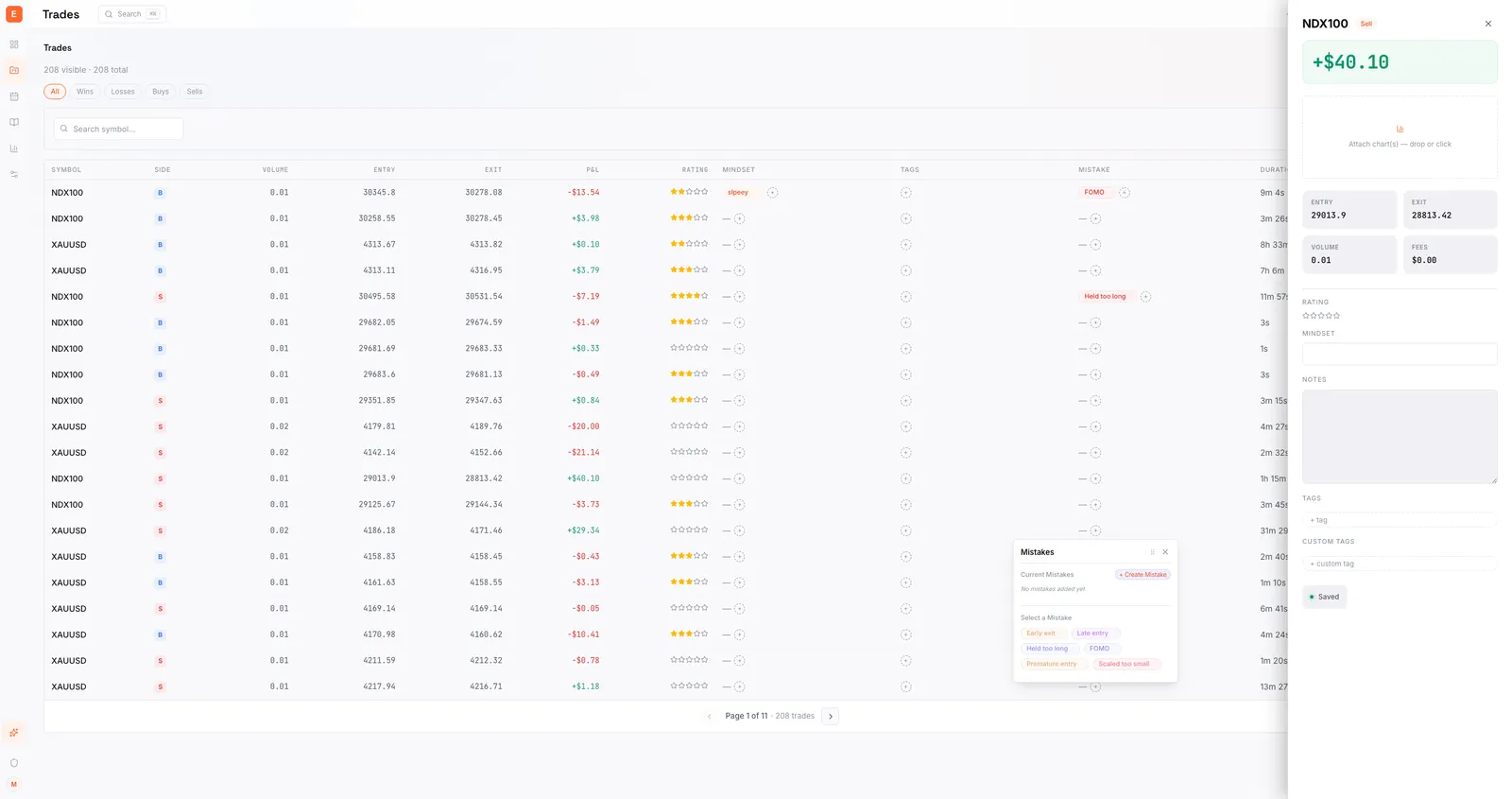This screenshot has width=1512, height=799.
Task: Add mindset for NDX100 29013.9 entry row
Action: [x=740, y=478]
